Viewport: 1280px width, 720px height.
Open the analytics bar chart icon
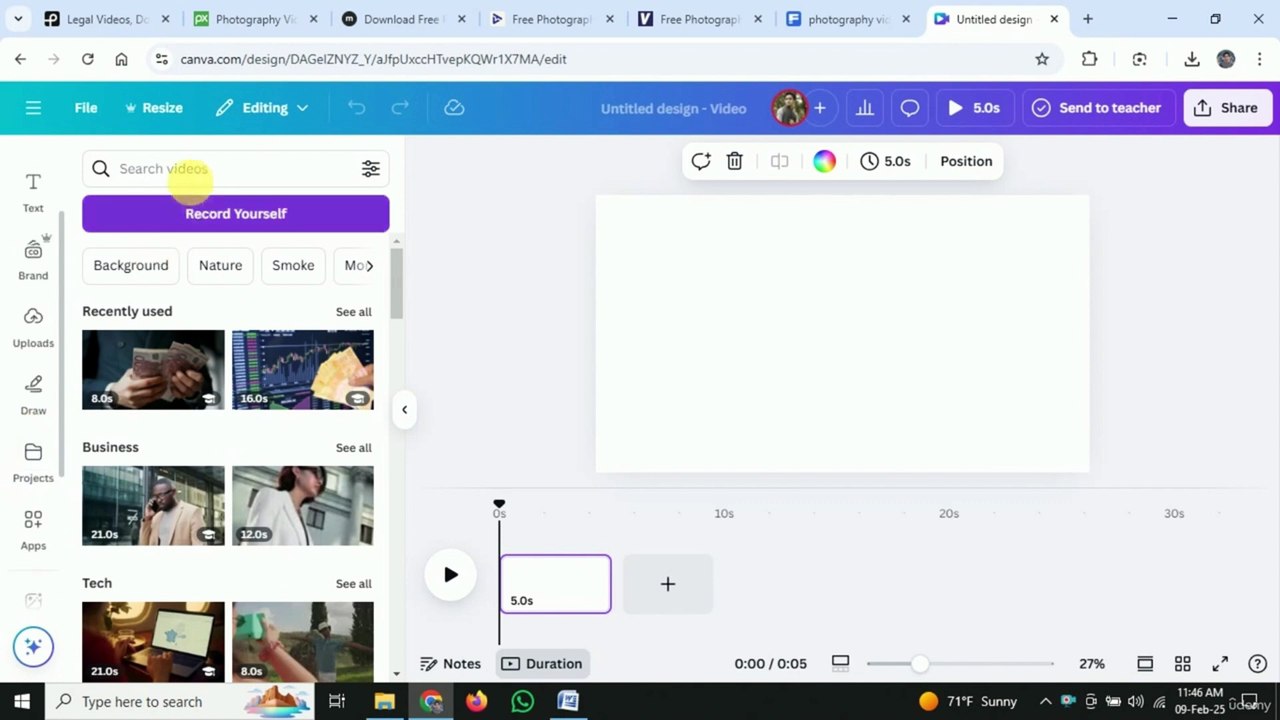coord(865,108)
